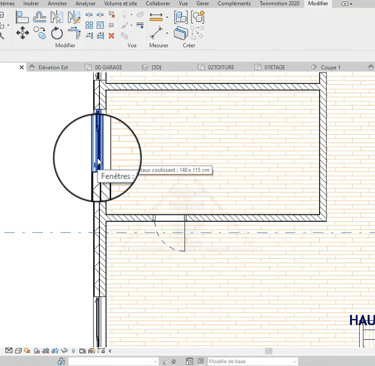Image resolution: width=375 pixels, height=366 pixels.
Task: Open ribbon display options dropdown at top right
Action: tap(347, 4)
